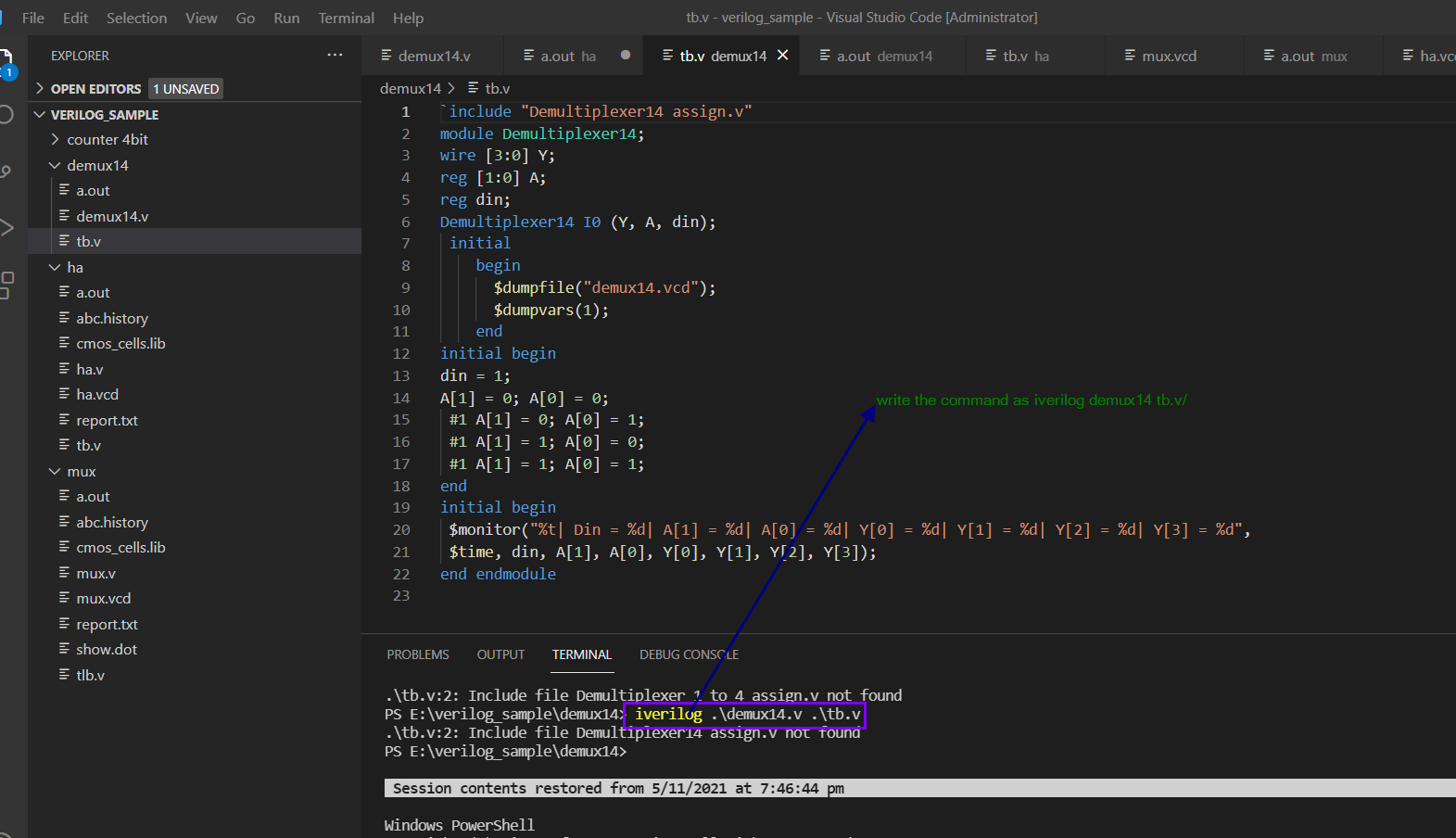Close the tb.v demux14 editor tab
Screen dimensions: 1456x838
[x=783, y=56]
